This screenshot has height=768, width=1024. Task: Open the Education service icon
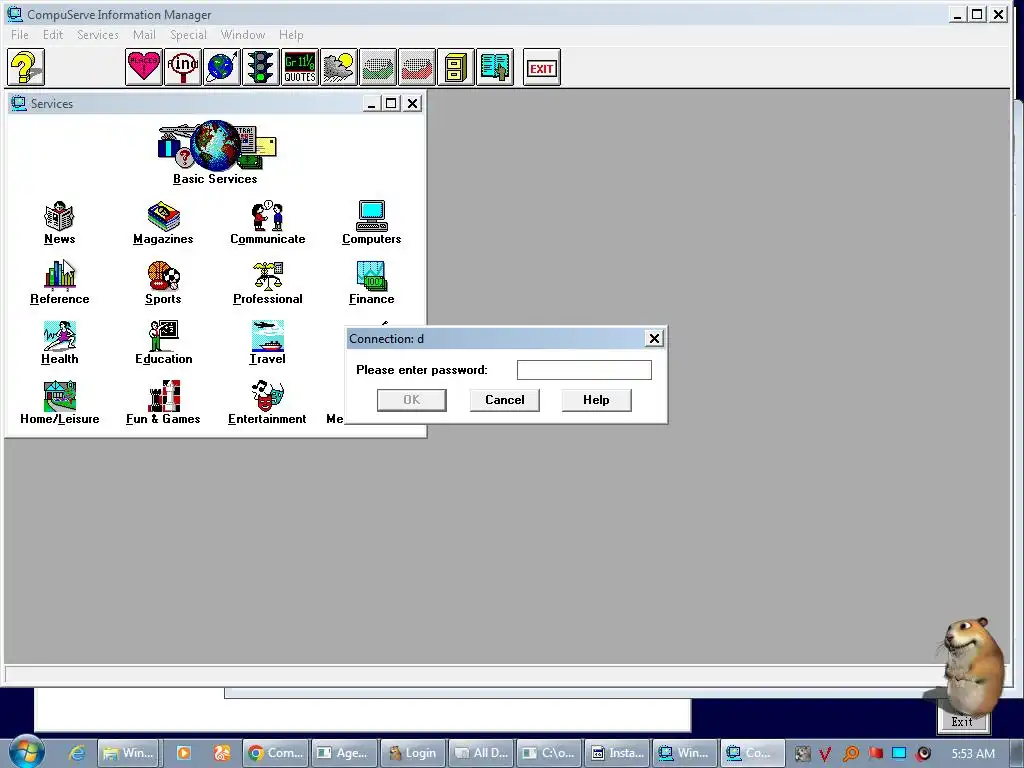163,343
